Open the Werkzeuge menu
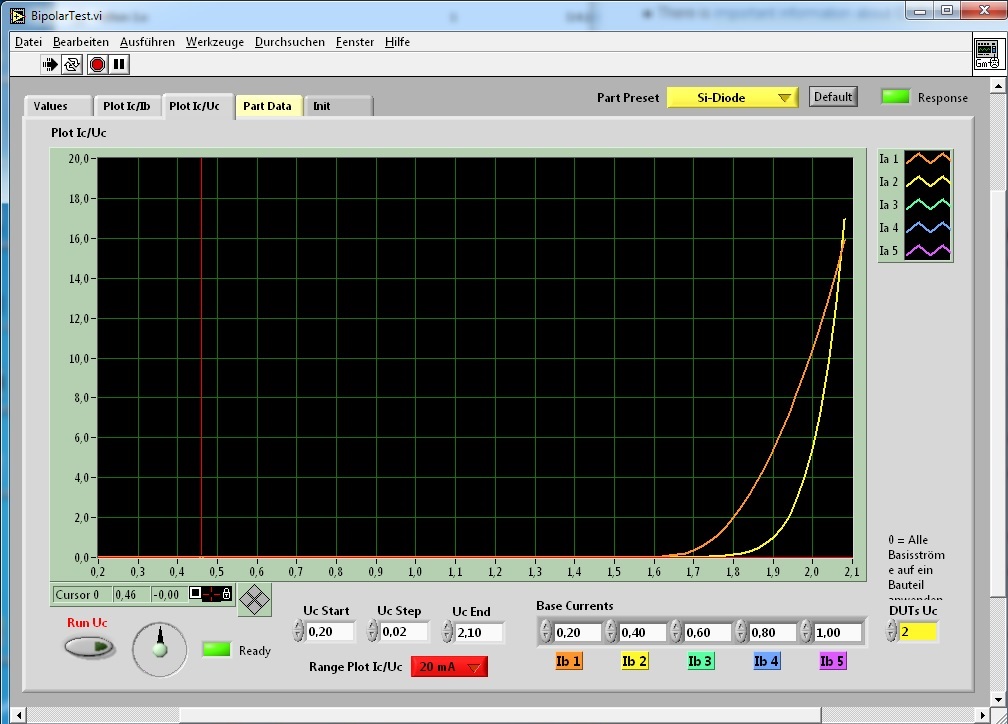Image resolution: width=1008 pixels, height=724 pixels. tap(214, 42)
